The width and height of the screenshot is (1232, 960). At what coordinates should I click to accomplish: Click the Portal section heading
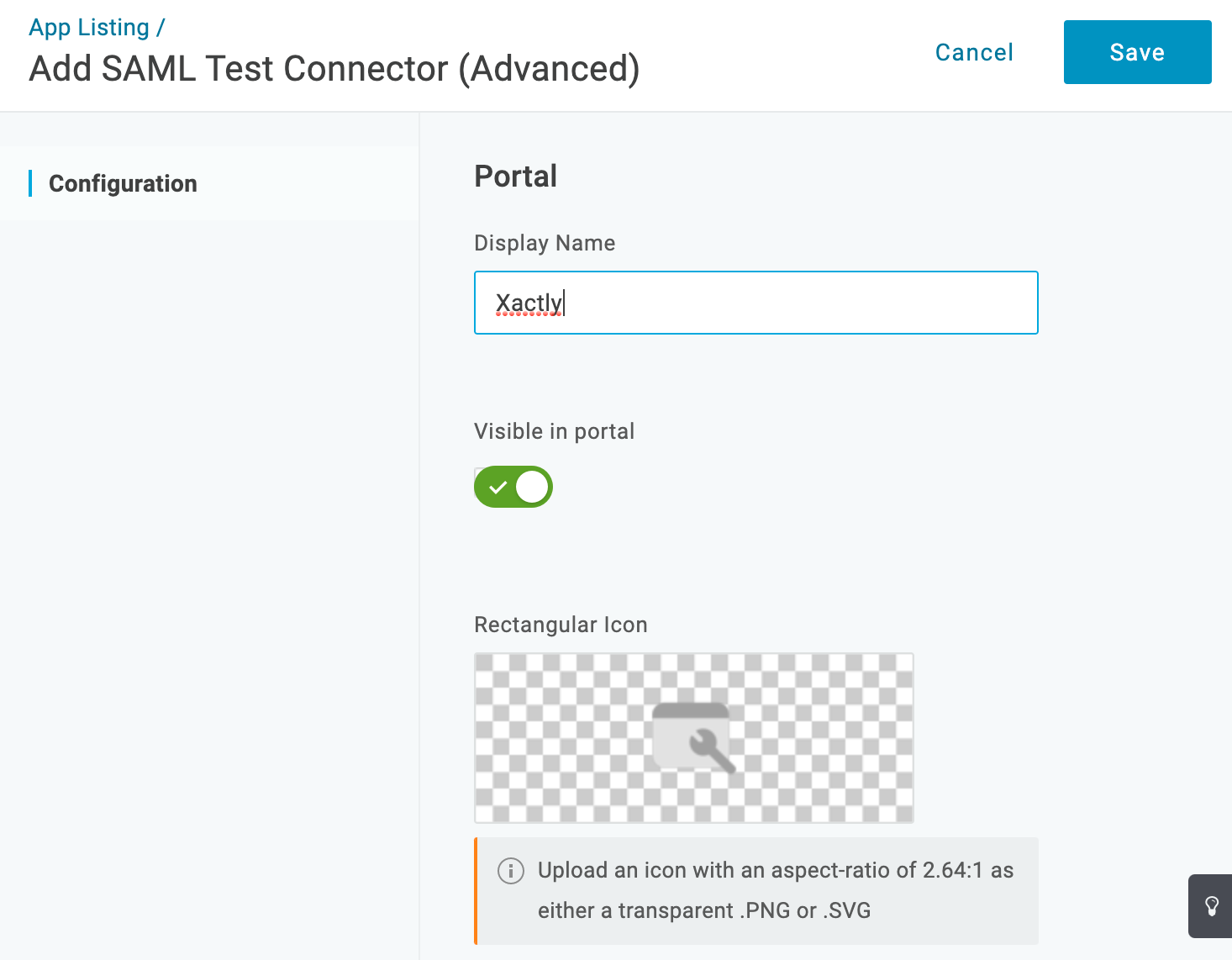pos(515,176)
